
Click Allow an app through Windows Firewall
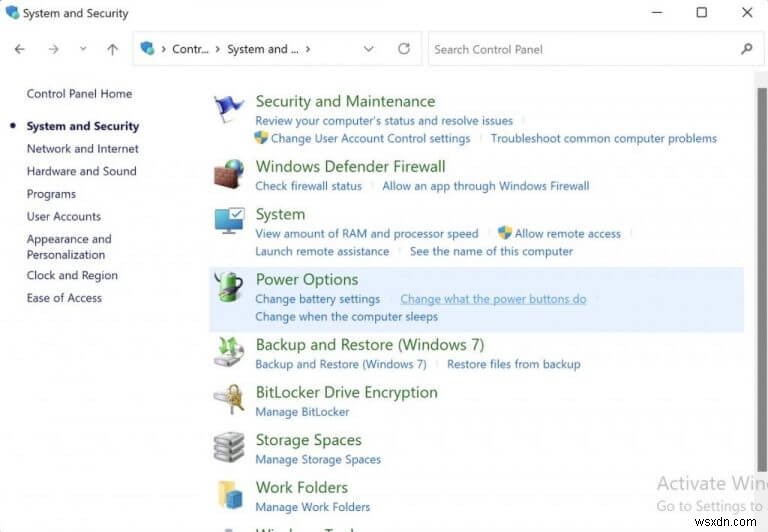point(486,186)
